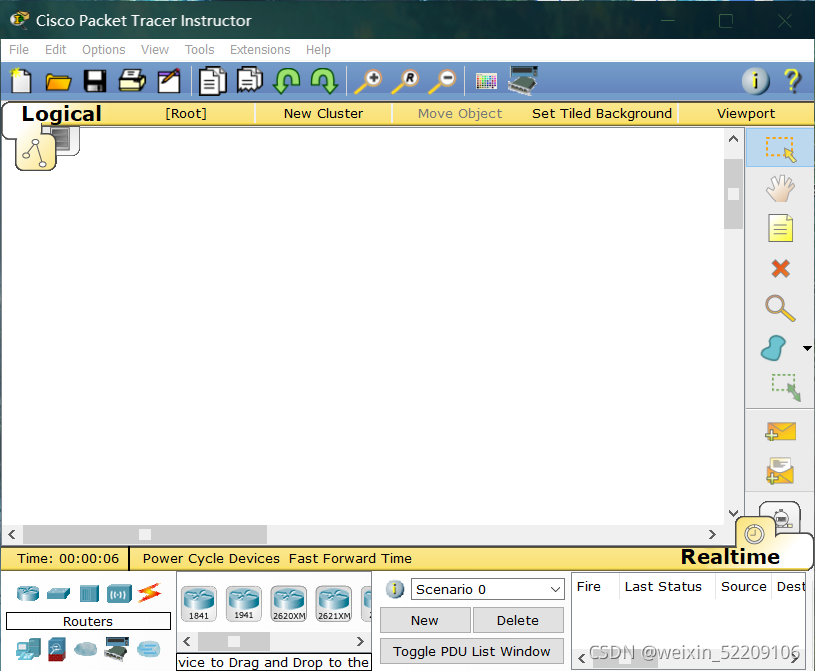815x671 pixels.
Task: Reset zoom with the R magnifier
Action: 405,82
